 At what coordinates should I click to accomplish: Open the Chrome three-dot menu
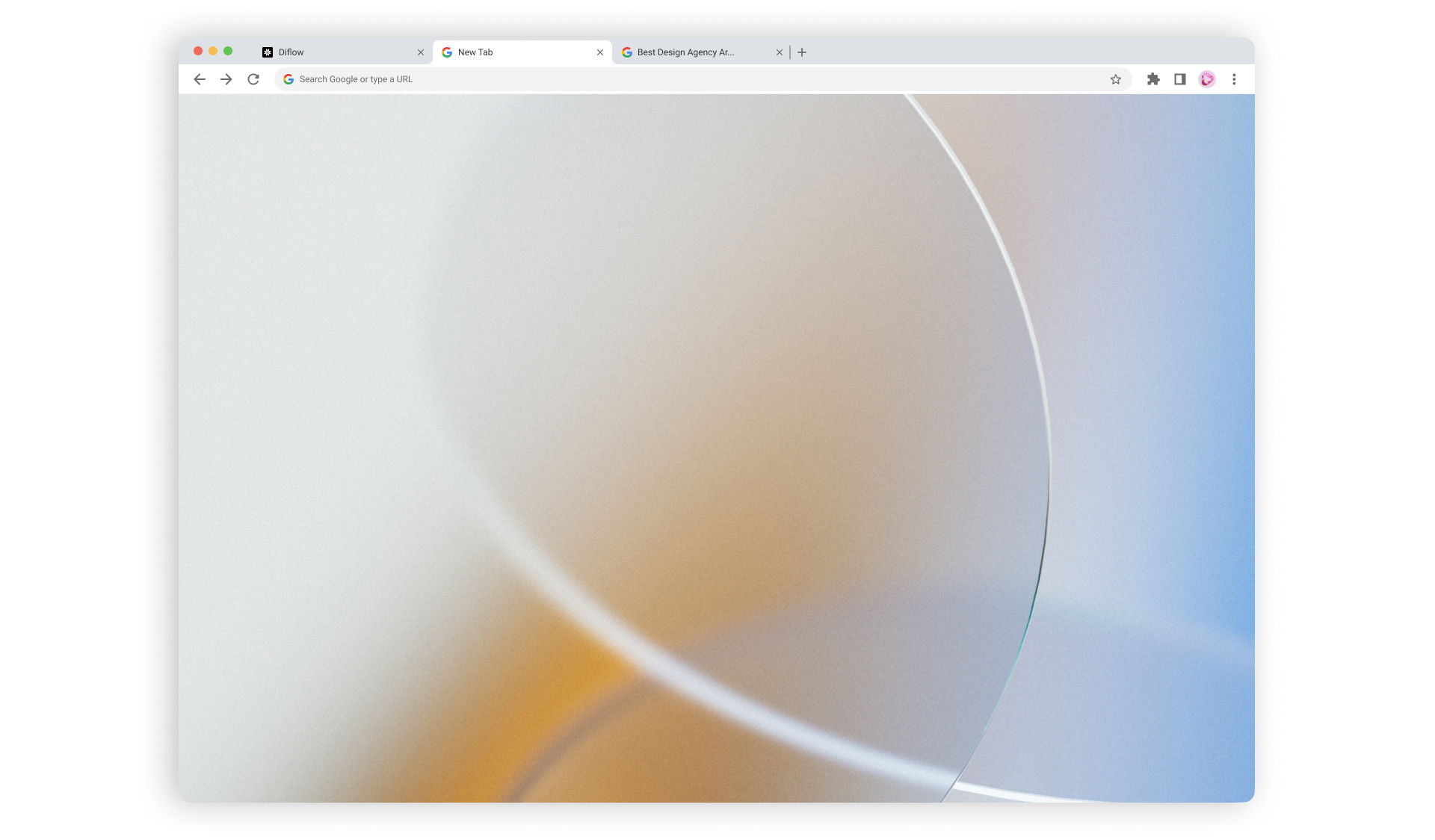click(1234, 79)
